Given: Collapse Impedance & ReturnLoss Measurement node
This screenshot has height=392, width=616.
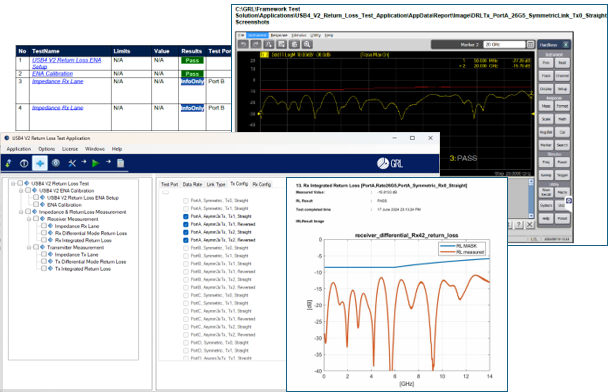Looking at the screenshot, I should 21,212.
